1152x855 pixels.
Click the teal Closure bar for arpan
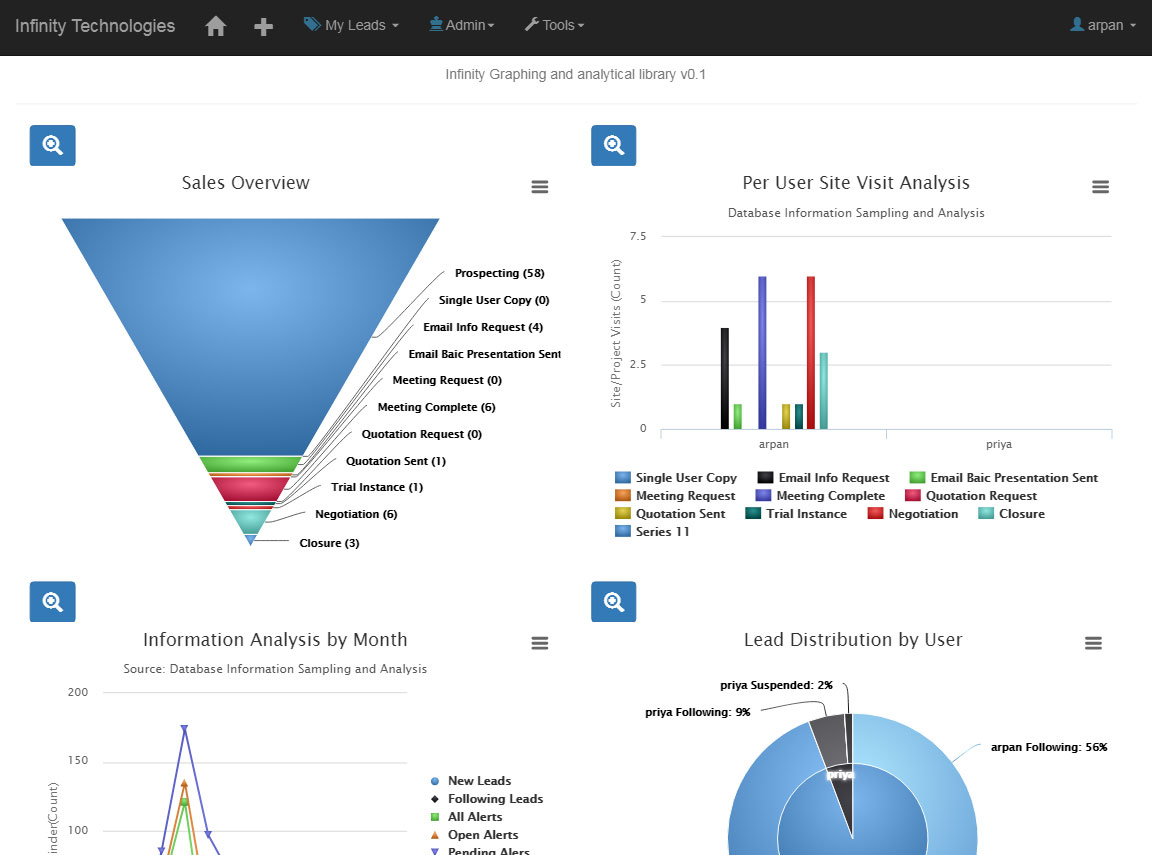click(x=824, y=391)
